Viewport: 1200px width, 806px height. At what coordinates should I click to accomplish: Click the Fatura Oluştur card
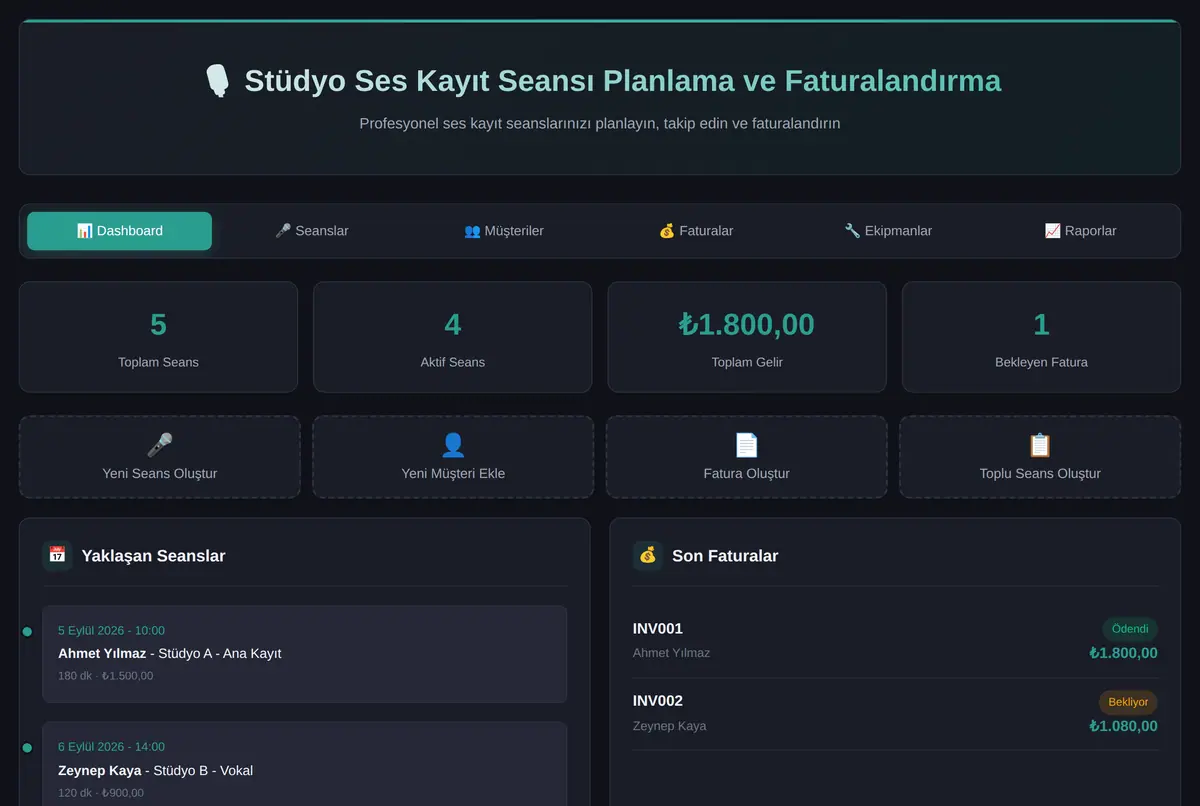click(746, 457)
